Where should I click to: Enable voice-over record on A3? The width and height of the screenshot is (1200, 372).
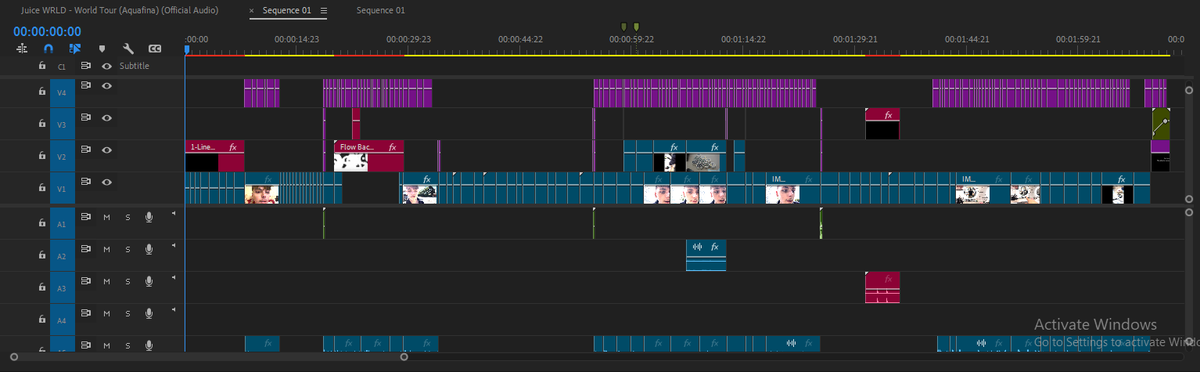pyautogui.click(x=149, y=282)
